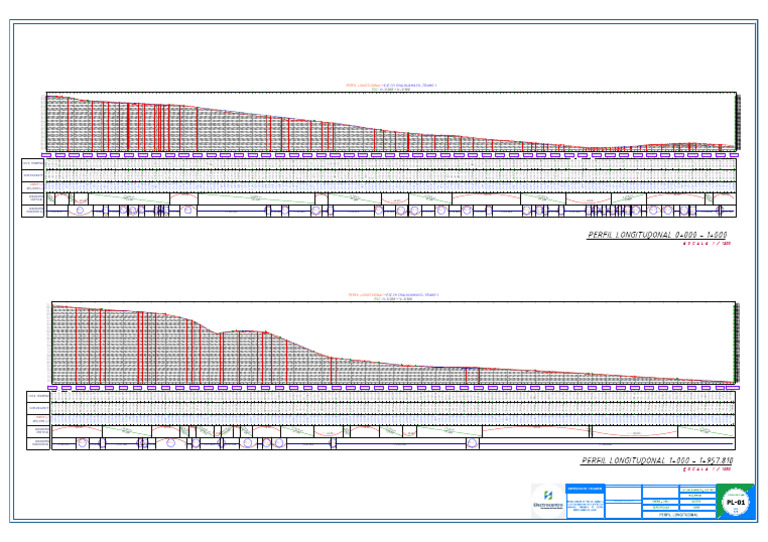Click the Electrocentro logo in the title block

pos(547,499)
